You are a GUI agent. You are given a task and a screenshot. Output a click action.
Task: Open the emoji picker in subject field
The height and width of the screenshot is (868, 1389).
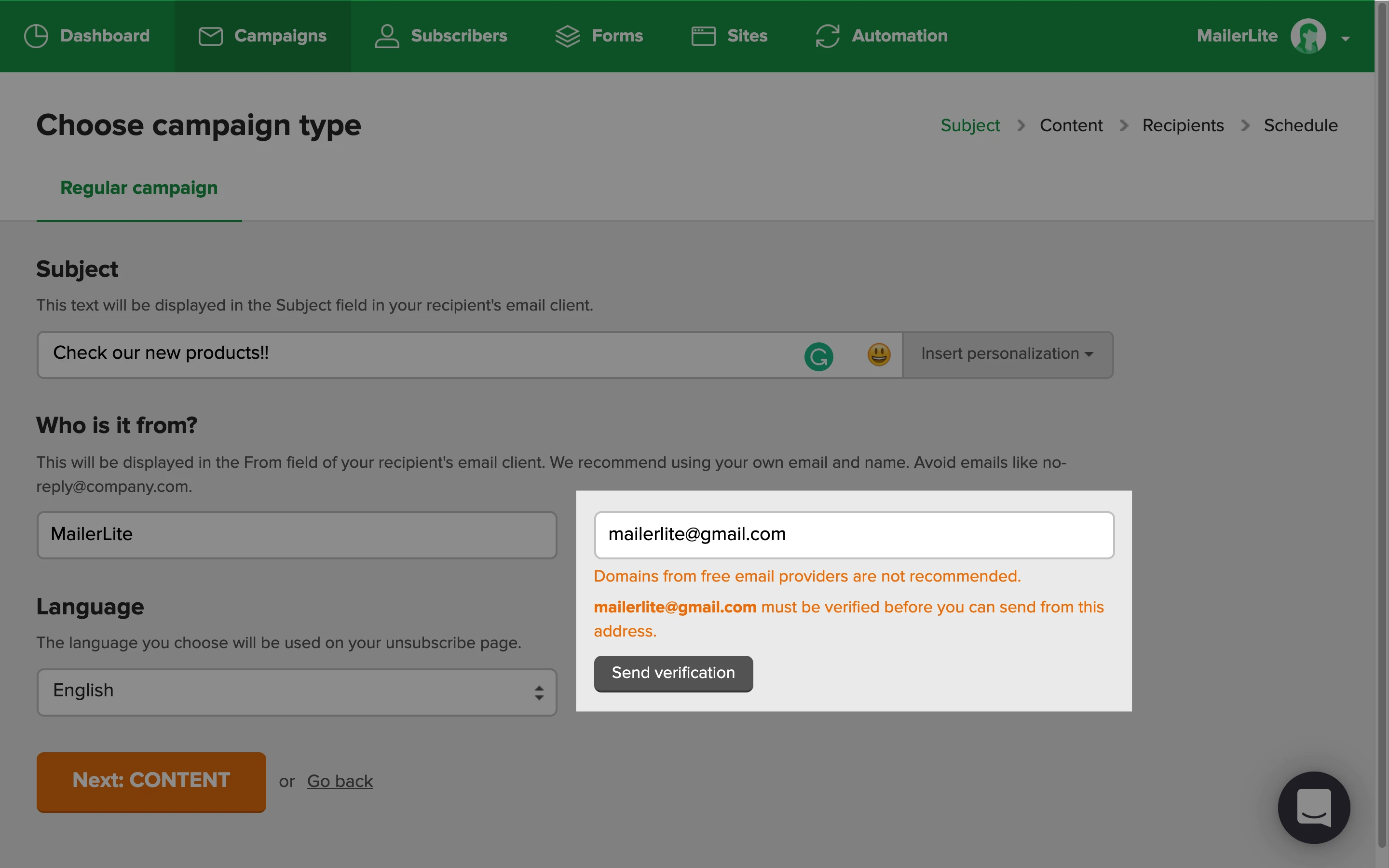tap(879, 355)
